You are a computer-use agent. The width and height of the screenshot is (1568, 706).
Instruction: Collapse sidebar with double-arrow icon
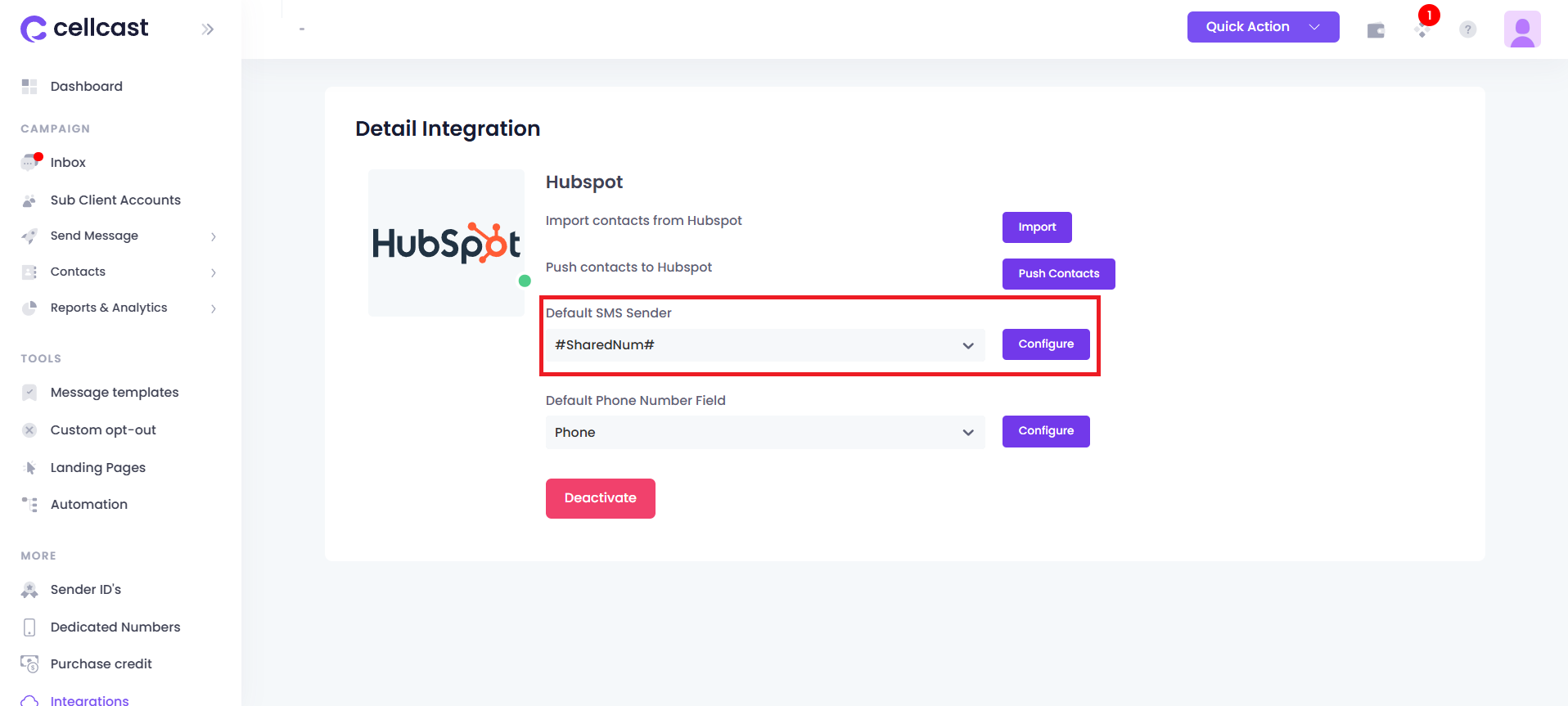(208, 29)
